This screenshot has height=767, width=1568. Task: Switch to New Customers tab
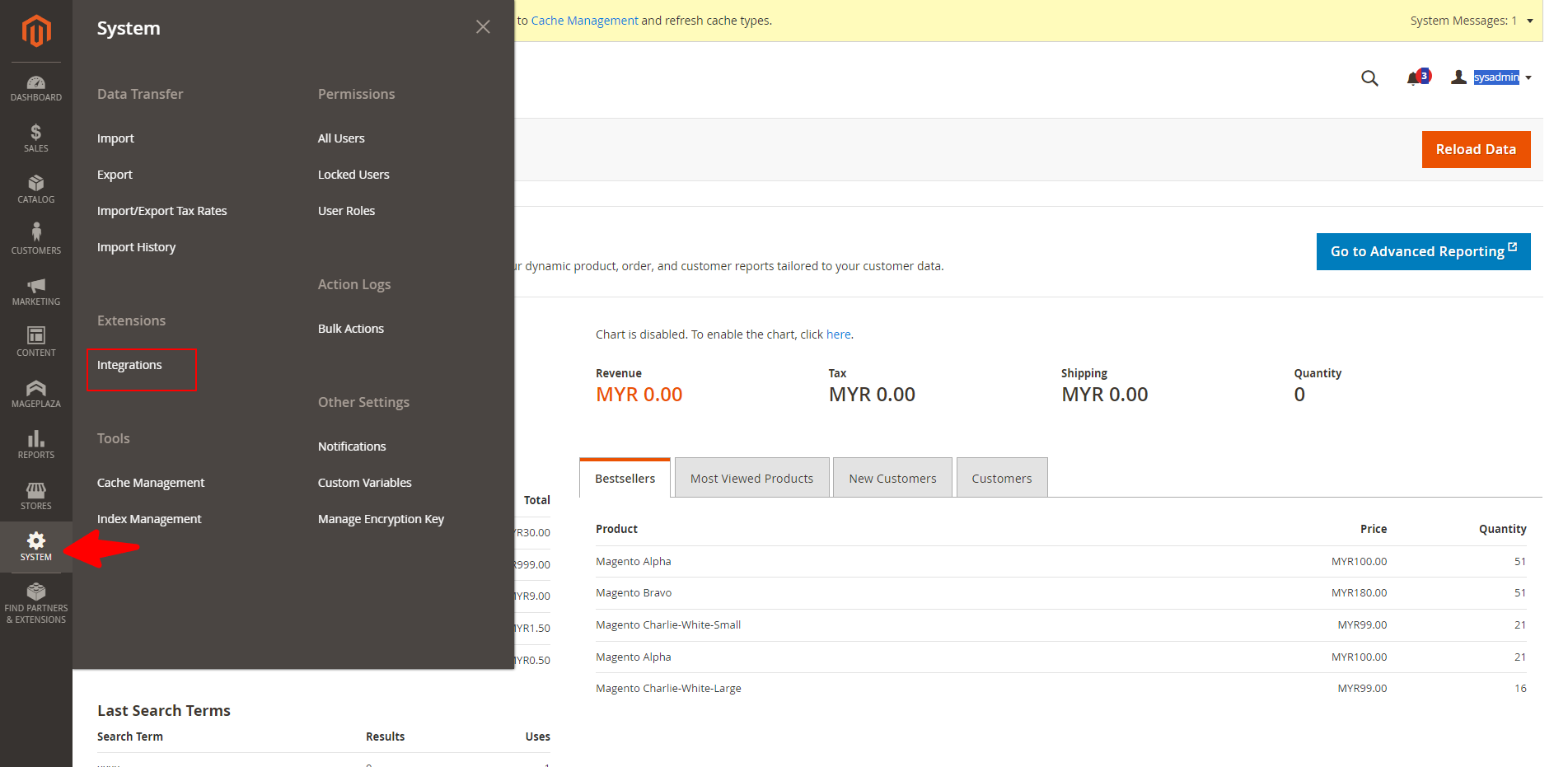point(892,479)
